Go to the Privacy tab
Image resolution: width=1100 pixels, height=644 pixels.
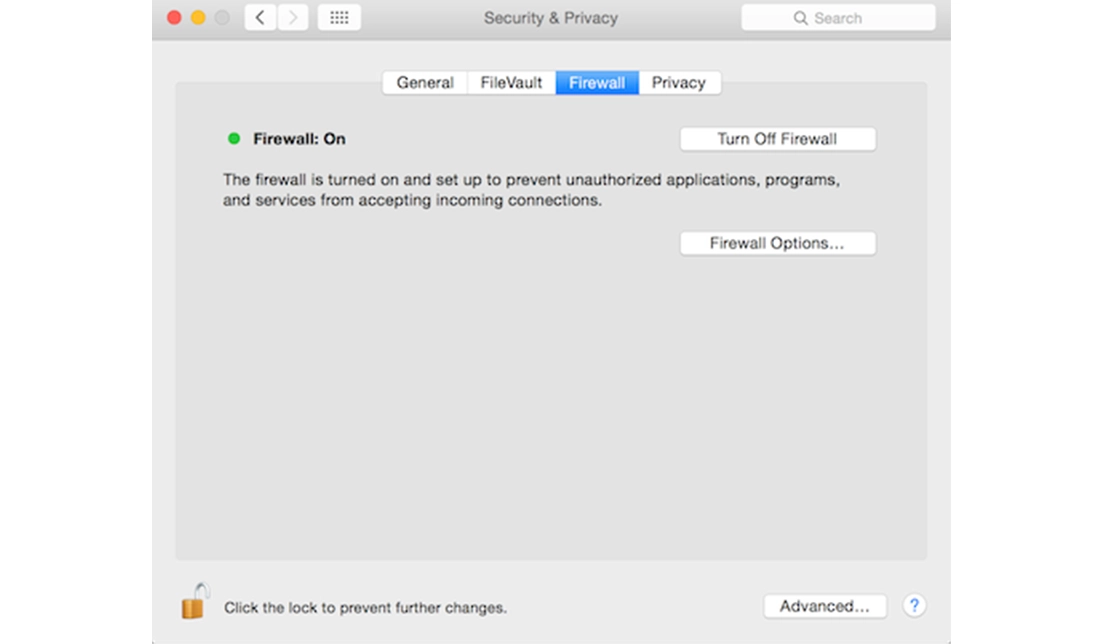click(x=679, y=83)
